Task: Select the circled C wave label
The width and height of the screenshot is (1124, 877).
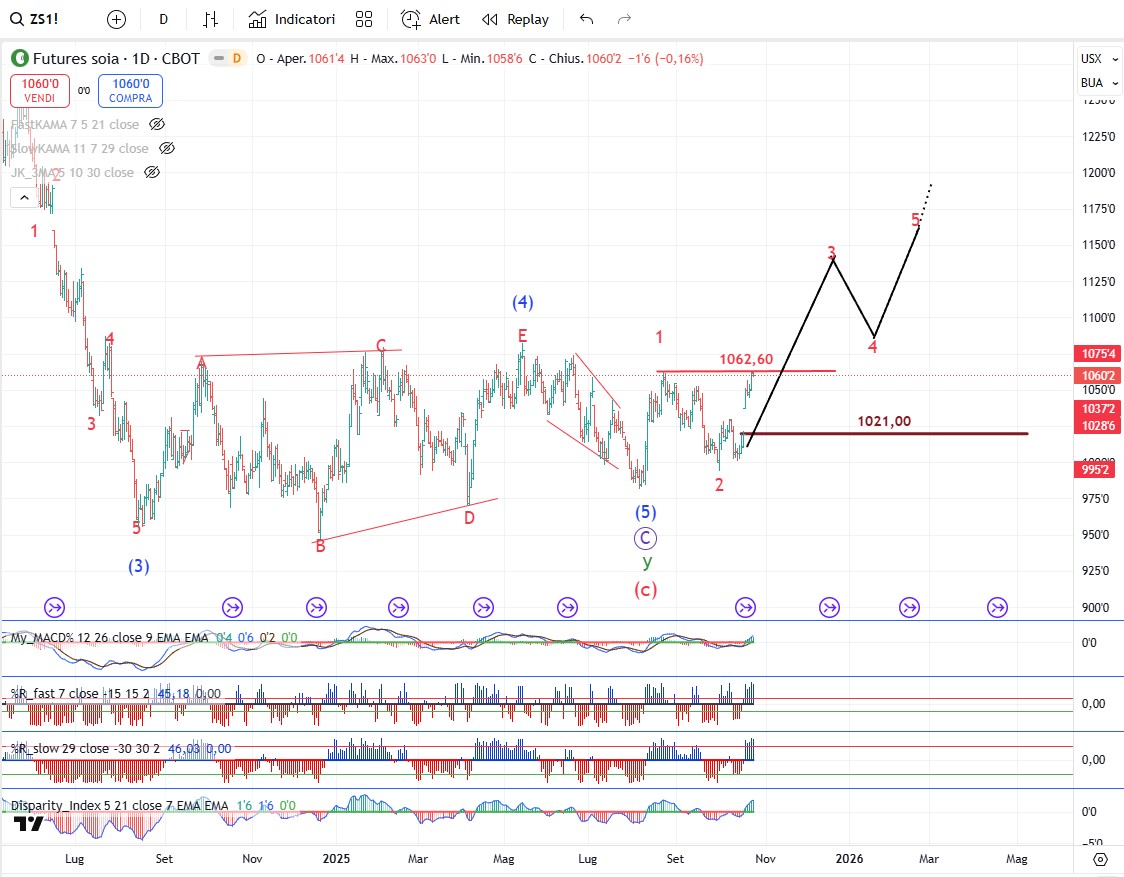Action: [x=645, y=539]
